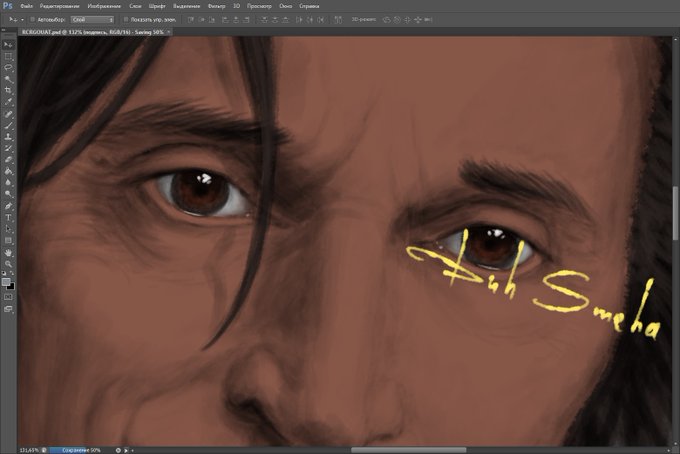Screen dimensions: 680x454
Task: Toggle Quick Mask mode
Action: tap(8, 297)
